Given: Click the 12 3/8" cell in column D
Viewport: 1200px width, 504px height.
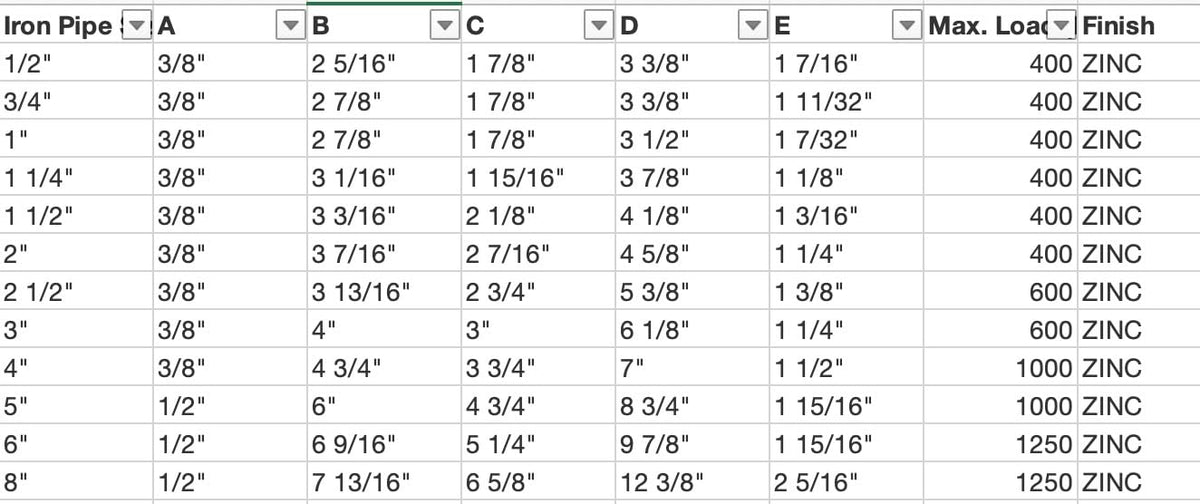Looking at the screenshot, I should click(692, 482).
